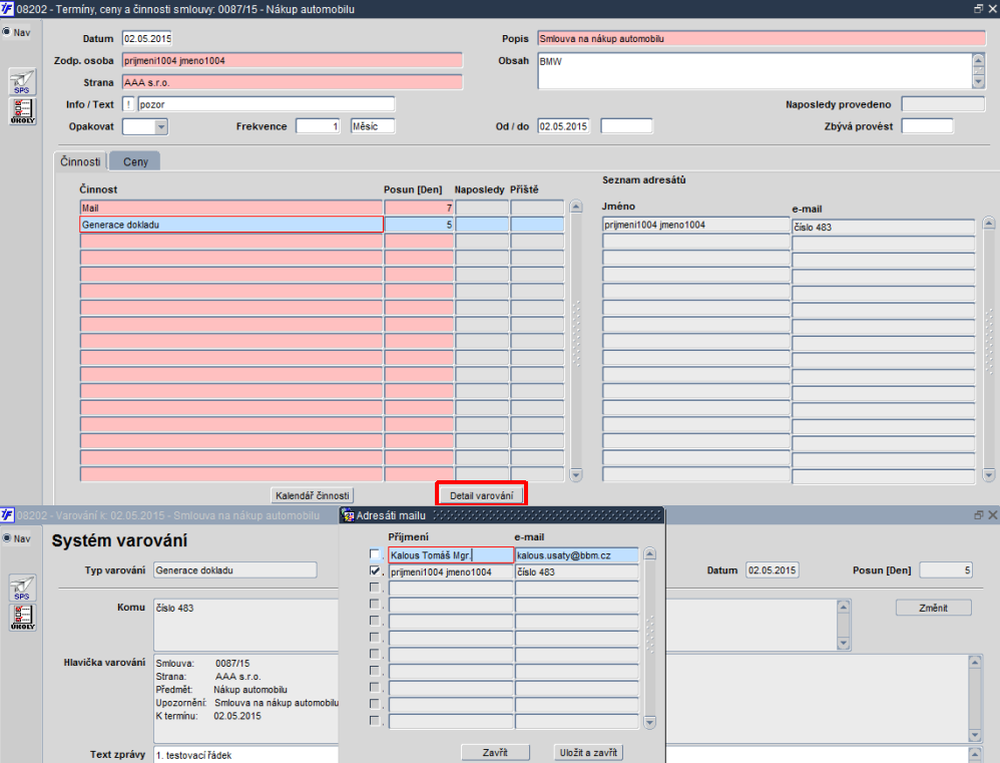Select the Nav radio button in the upper window

pyautogui.click(x=6, y=32)
